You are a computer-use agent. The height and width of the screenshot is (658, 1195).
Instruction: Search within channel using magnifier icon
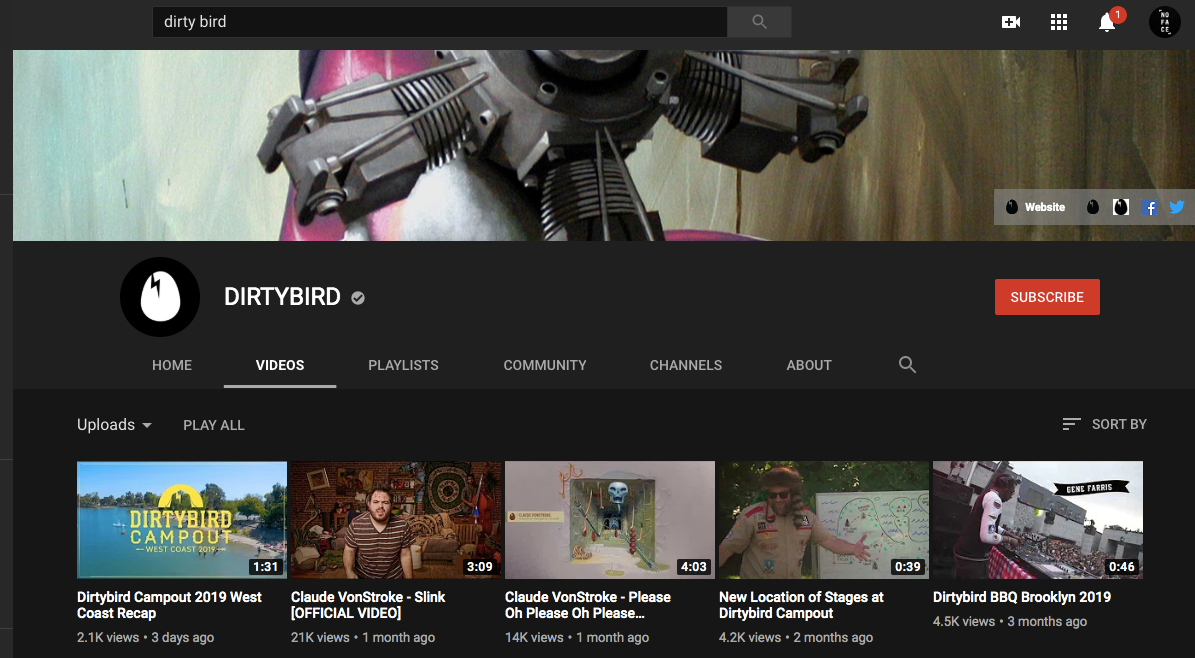[x=907, y=364]
